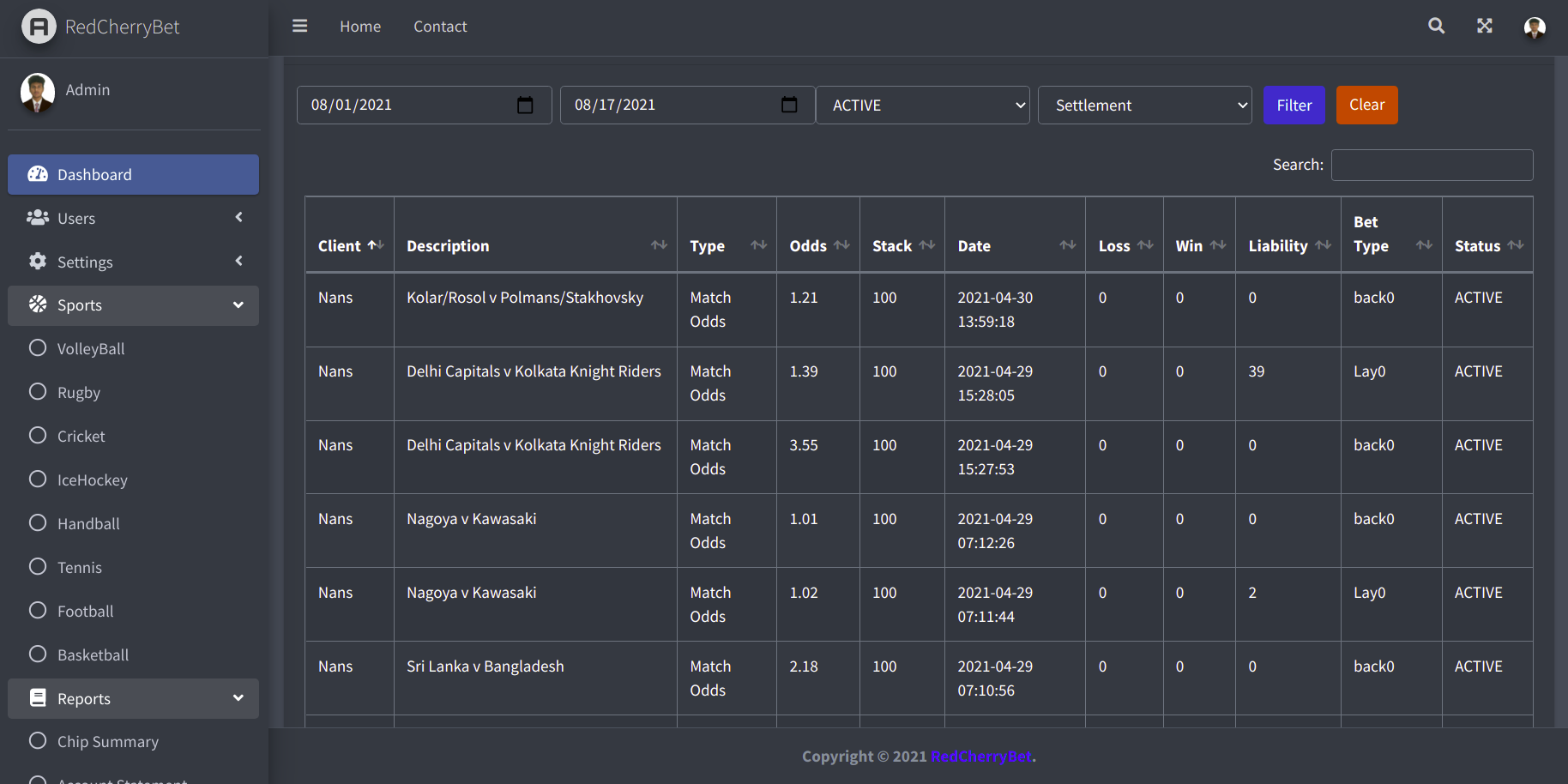Go to Dashboard in the sidebar

(133, 174)
